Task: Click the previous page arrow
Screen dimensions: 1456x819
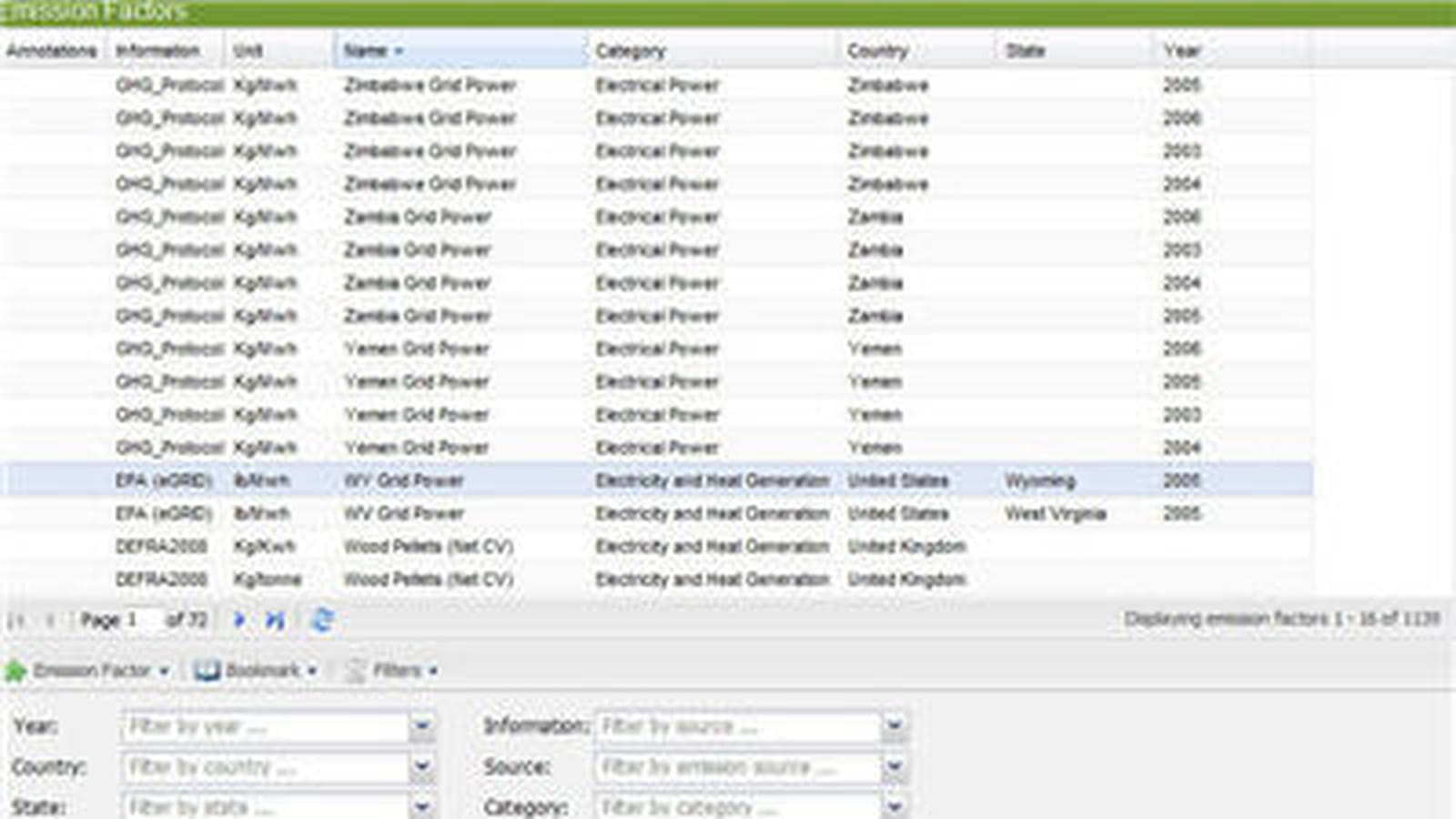Action: point(50,621)
